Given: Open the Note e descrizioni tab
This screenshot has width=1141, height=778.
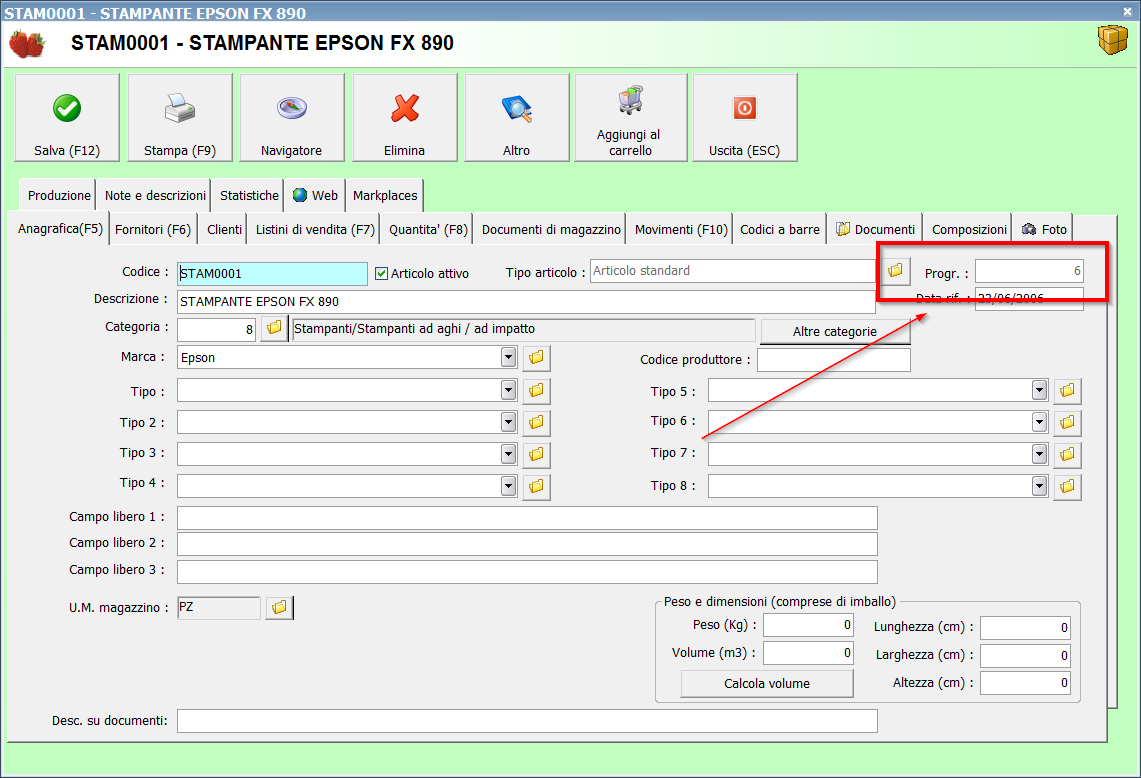Looking at the screenshot, I should pos(154,195).
